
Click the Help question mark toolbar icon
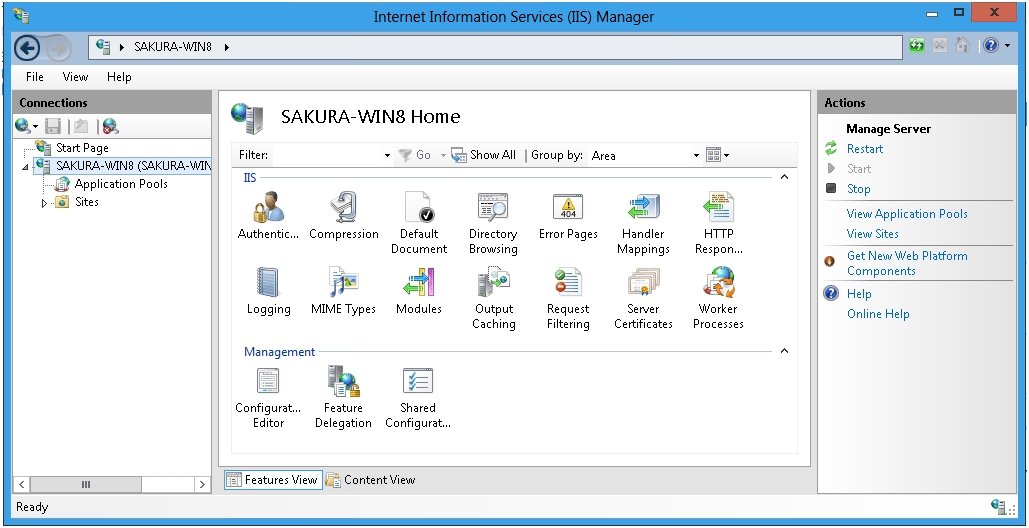pos(991,46)
